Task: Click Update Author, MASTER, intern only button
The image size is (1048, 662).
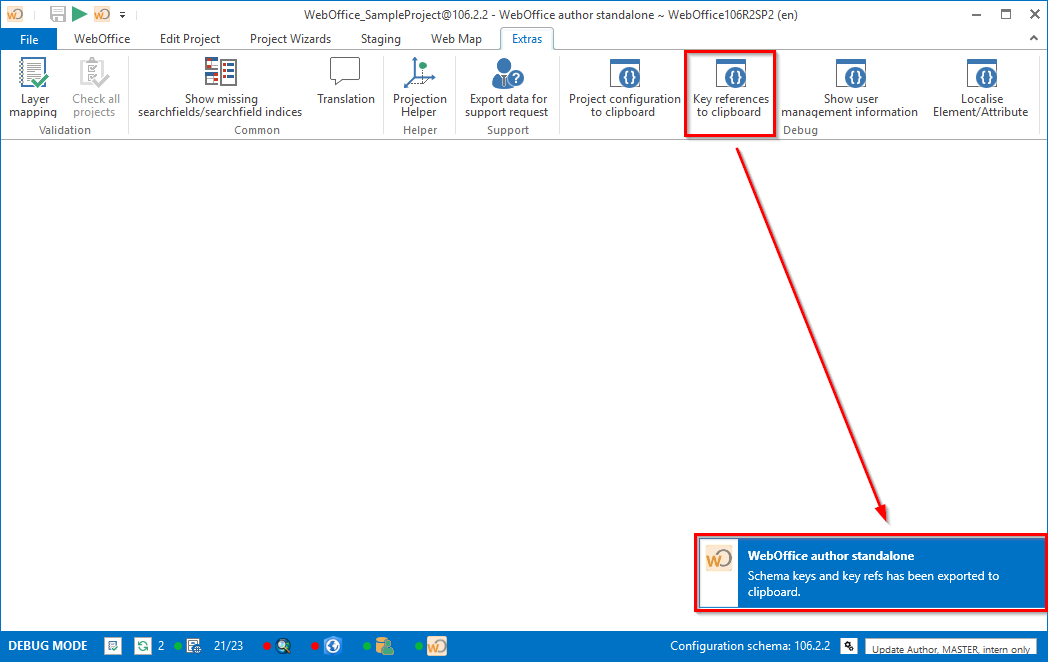Action: (x=950, y=648)
